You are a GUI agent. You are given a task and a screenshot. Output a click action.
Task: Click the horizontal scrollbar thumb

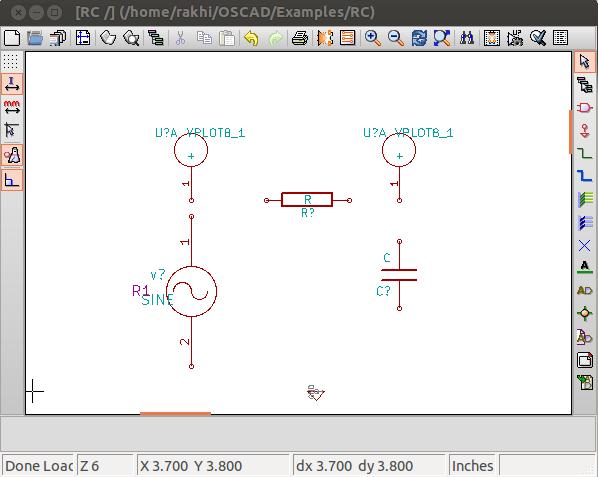click(x=175, y=413)
